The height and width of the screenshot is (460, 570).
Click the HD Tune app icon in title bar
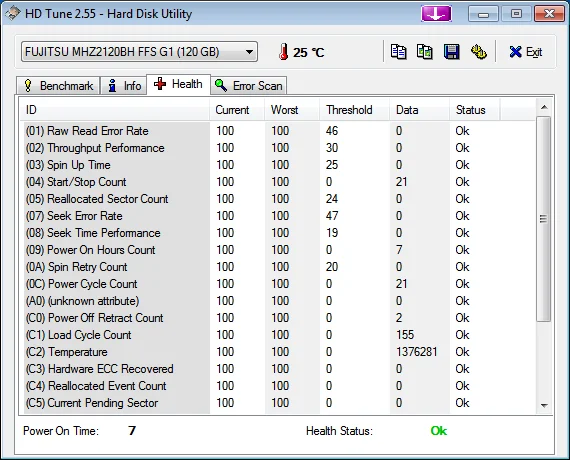(12, 14)
